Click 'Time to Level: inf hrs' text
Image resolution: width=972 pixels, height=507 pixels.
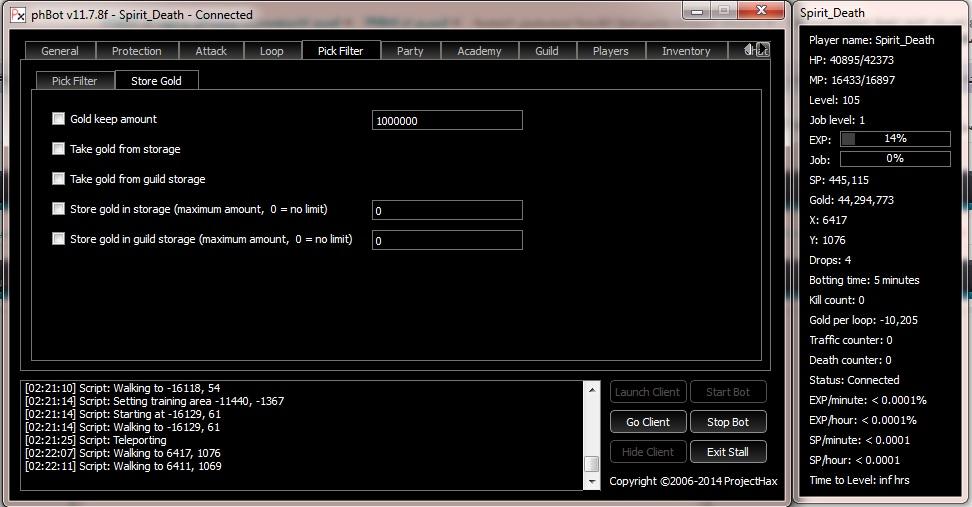[x=859, y=480]
